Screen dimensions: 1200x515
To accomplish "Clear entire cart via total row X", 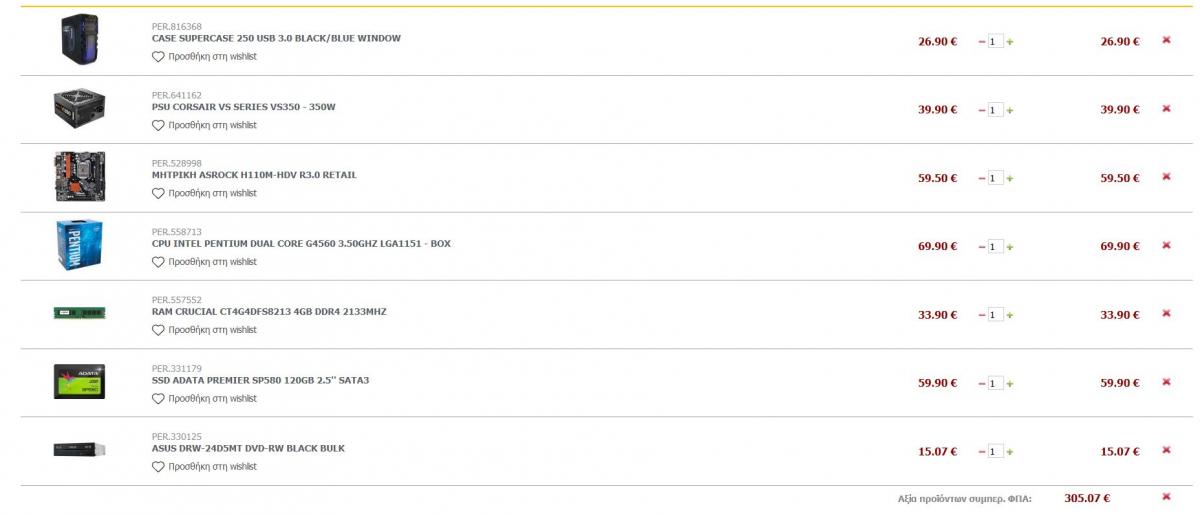I will point(1166,496).
